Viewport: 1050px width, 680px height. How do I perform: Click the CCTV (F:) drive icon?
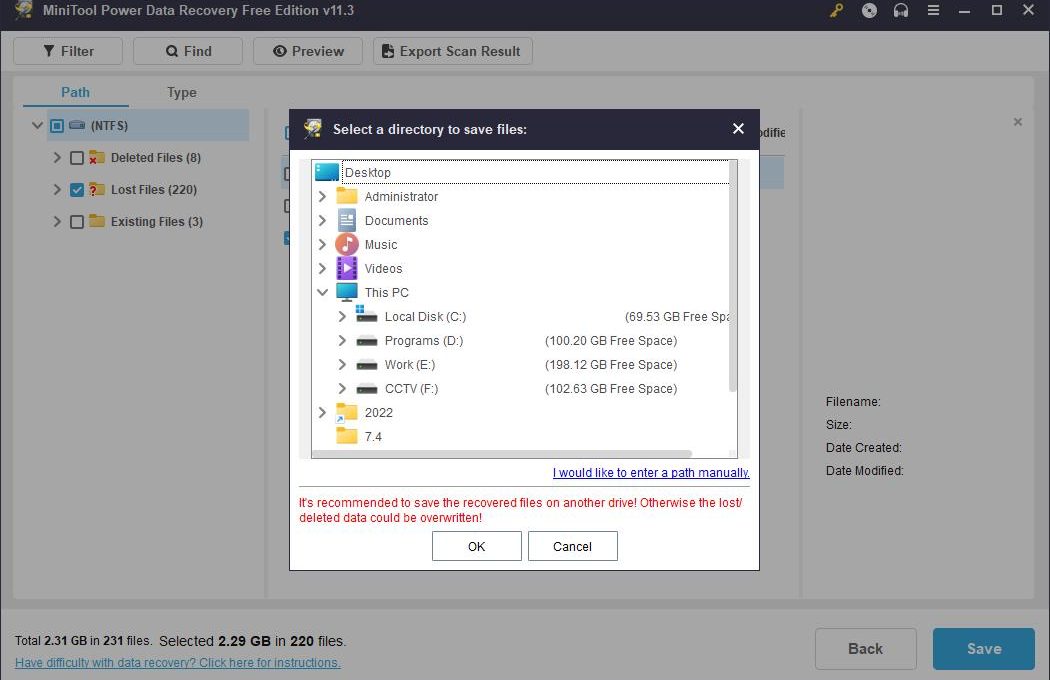(366, 389)
